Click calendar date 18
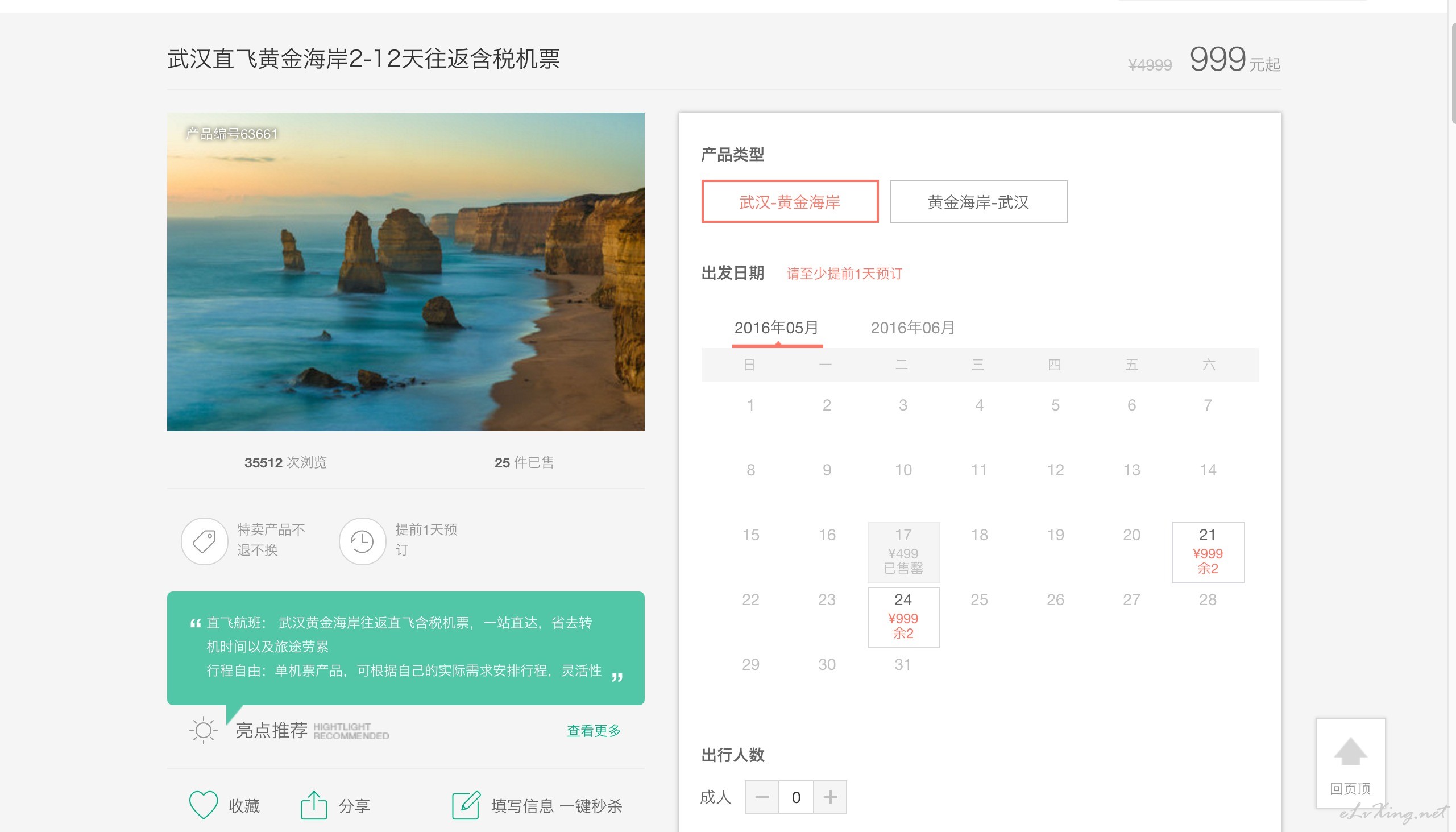Viewport: 1456px width, 832px height. 979,535
